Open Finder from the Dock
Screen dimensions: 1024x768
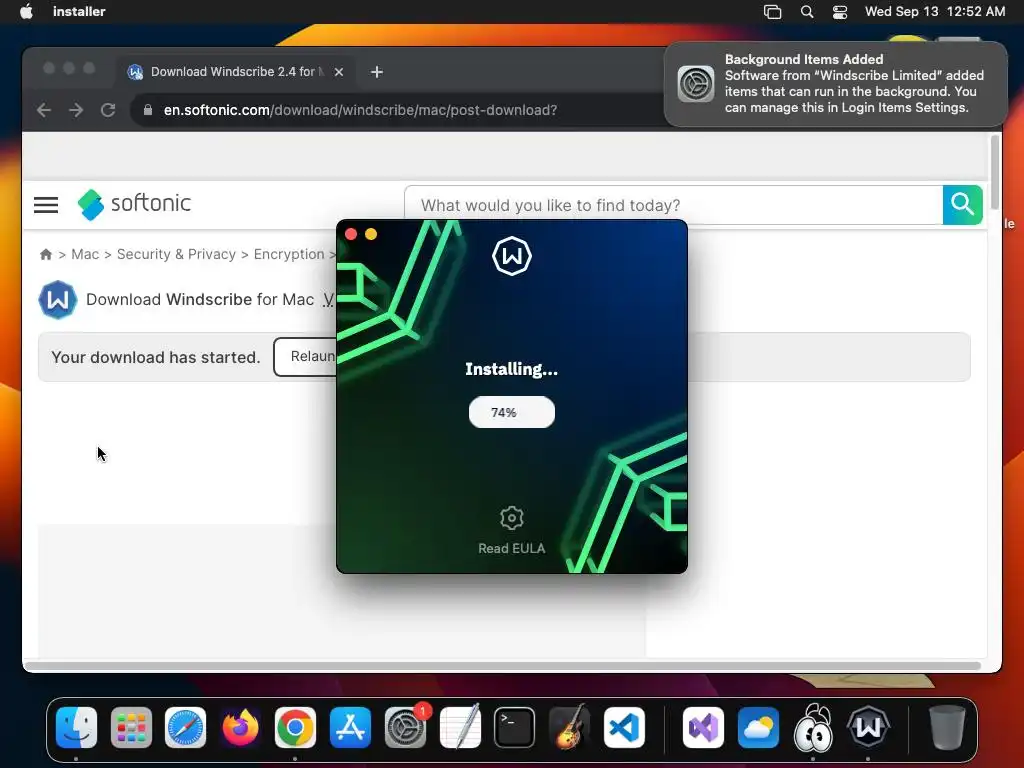76,727
